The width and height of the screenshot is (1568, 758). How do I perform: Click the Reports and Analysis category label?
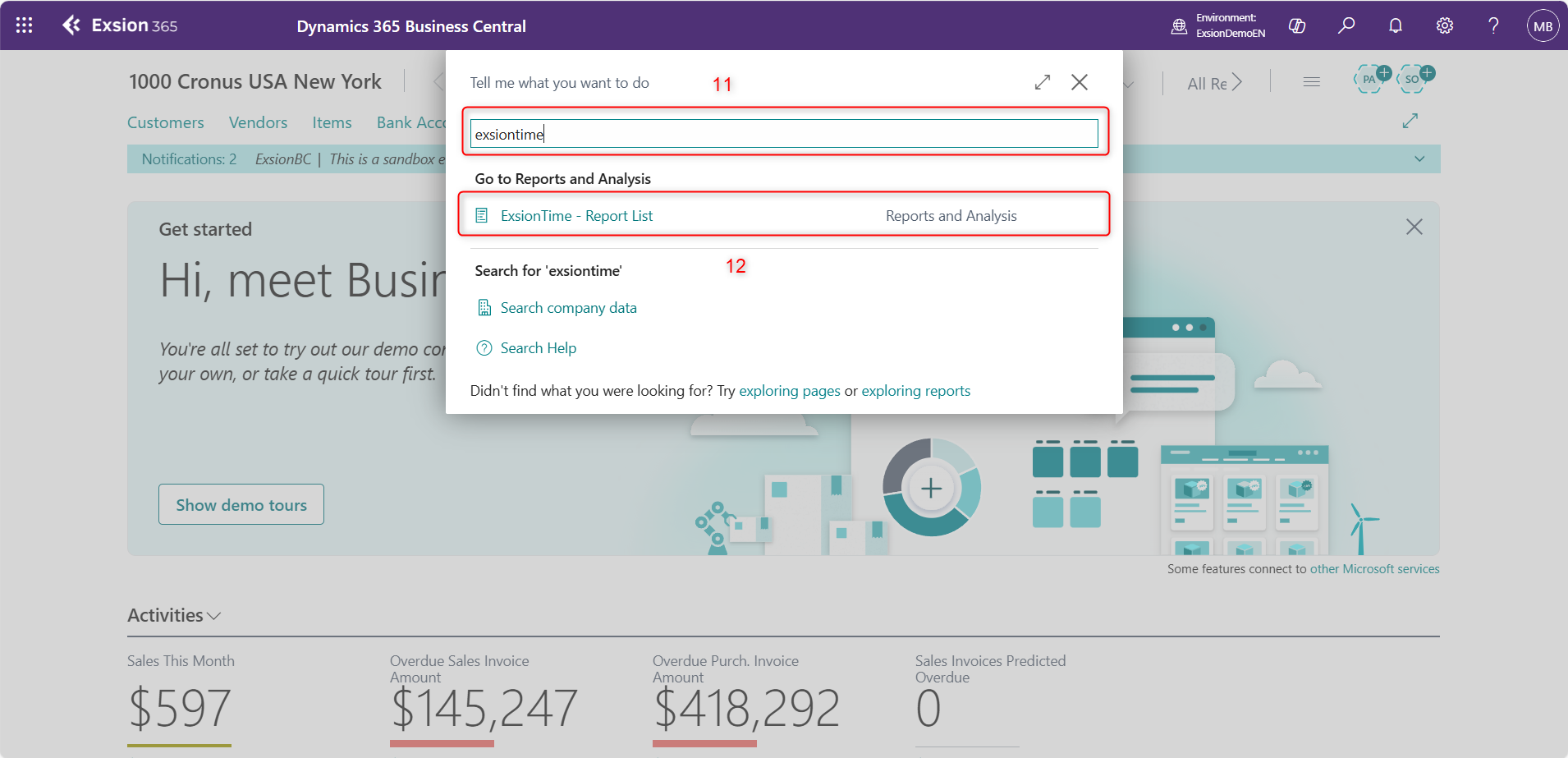951,215
